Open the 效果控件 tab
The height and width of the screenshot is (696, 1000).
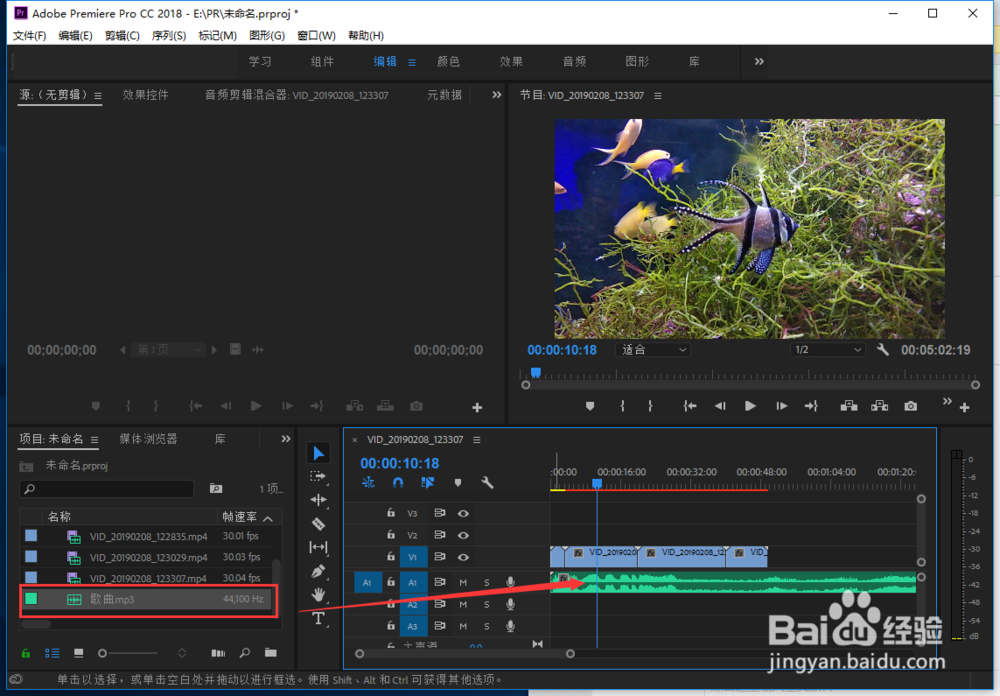(x=145, y=95)
